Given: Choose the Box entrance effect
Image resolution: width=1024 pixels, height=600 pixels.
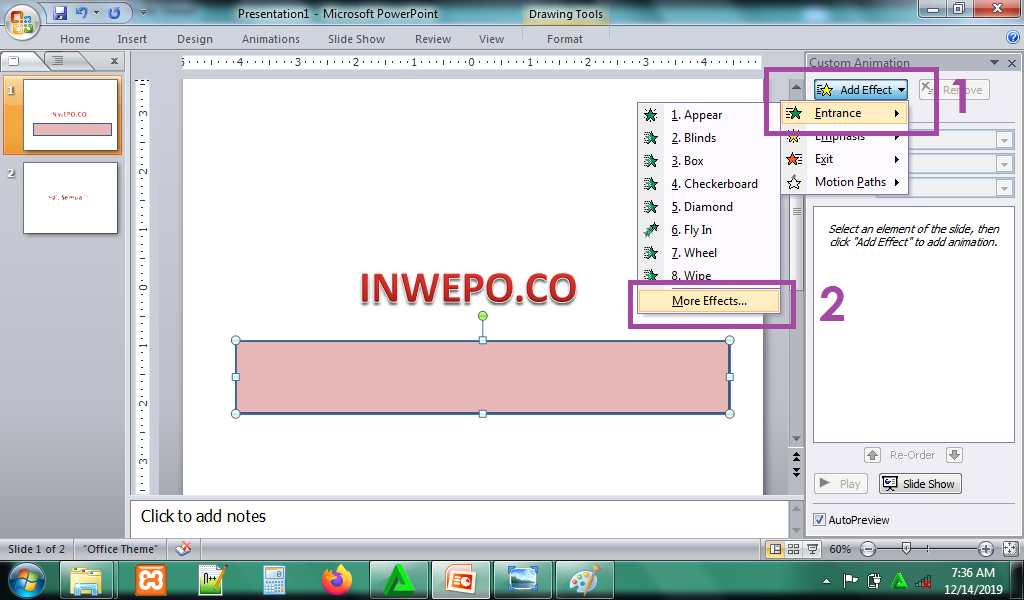Looking at the screenshot, I should pyautogui.click(x=709, y=161).
